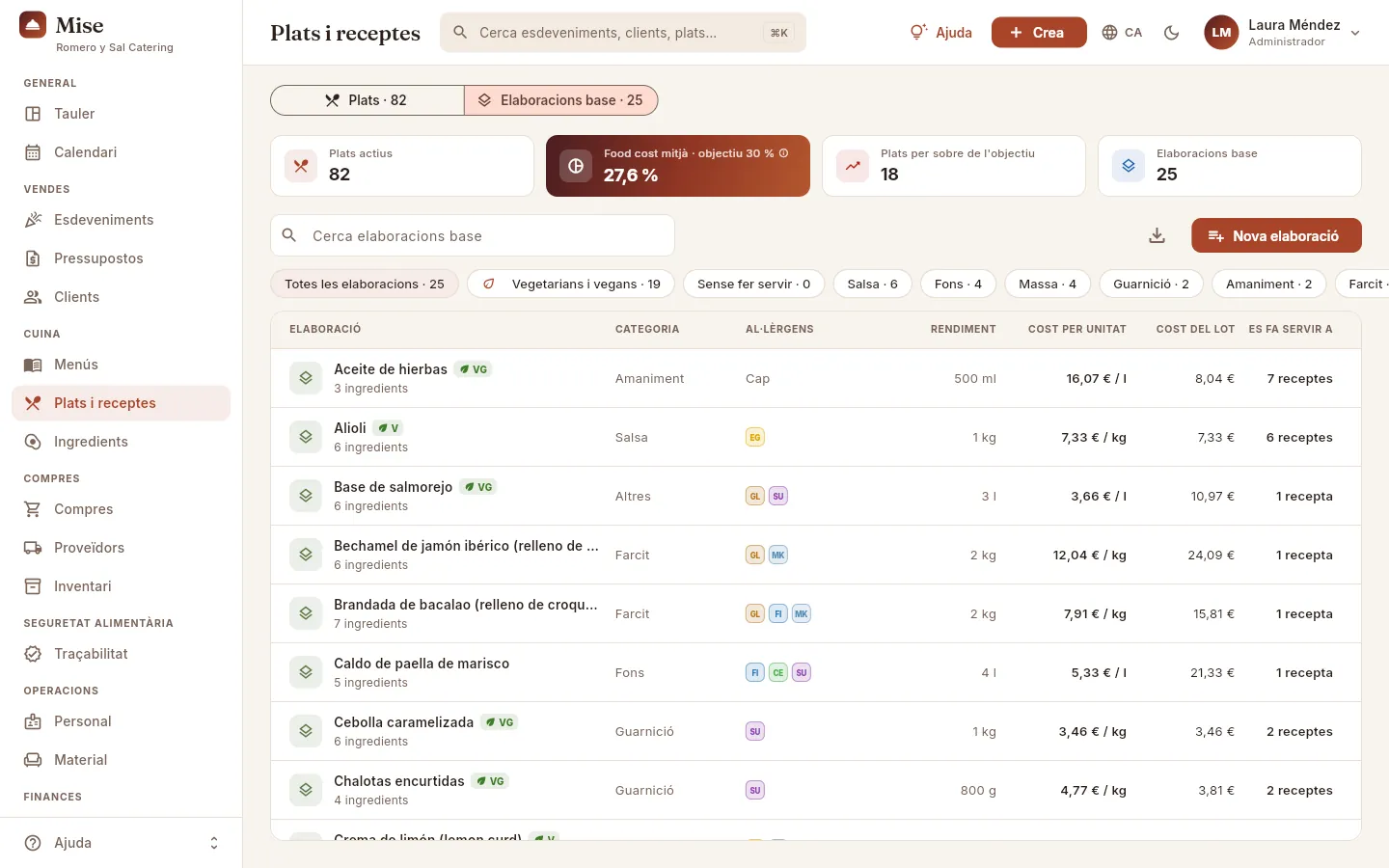The width and height of the screenshot is (1389, 868).
Task: Click the Menús book icon
Action: click(x=33, y=365)
